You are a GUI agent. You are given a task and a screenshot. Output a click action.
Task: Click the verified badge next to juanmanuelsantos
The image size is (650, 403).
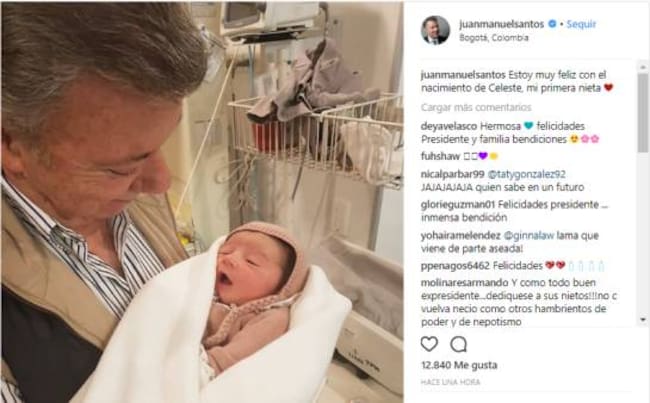(x=552, y=24)
